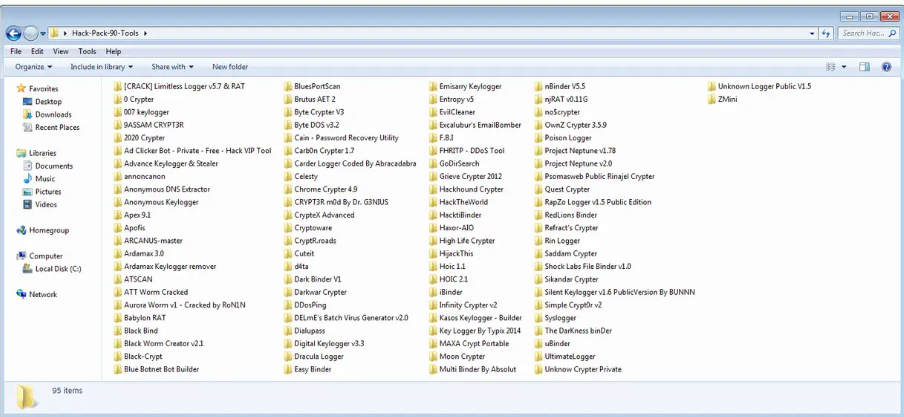
Task: Select the Brutus AET 2 folder icon
Action: pyautogui.click(x=289, y=99)
